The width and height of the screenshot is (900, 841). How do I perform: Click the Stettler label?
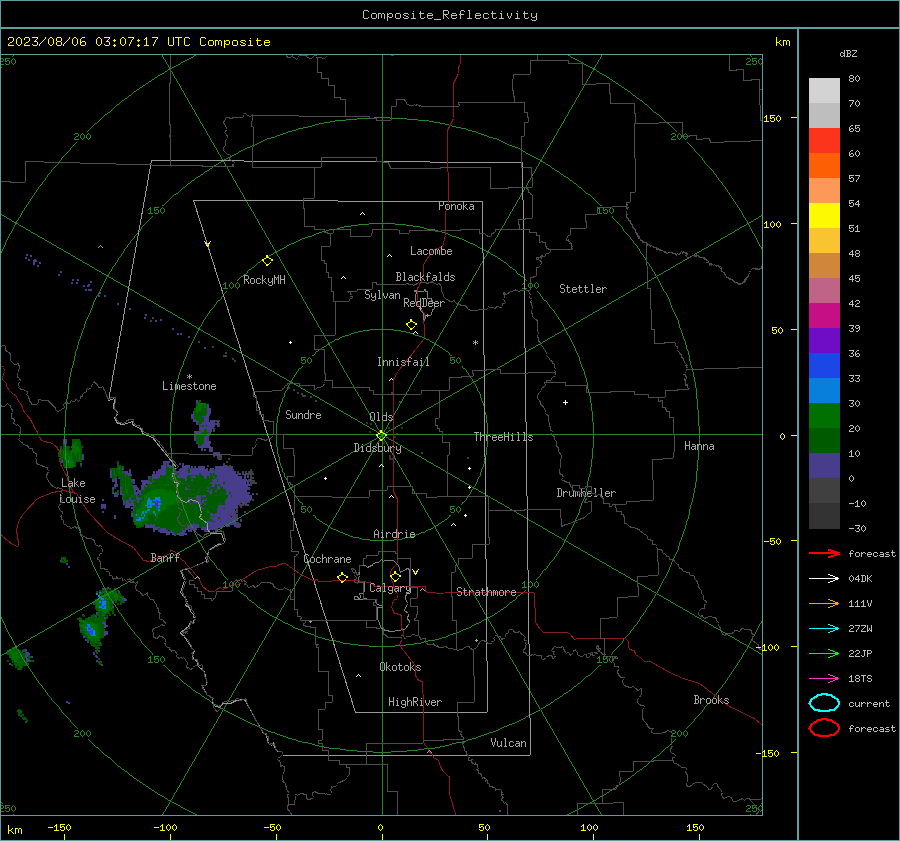click(583, 289)
